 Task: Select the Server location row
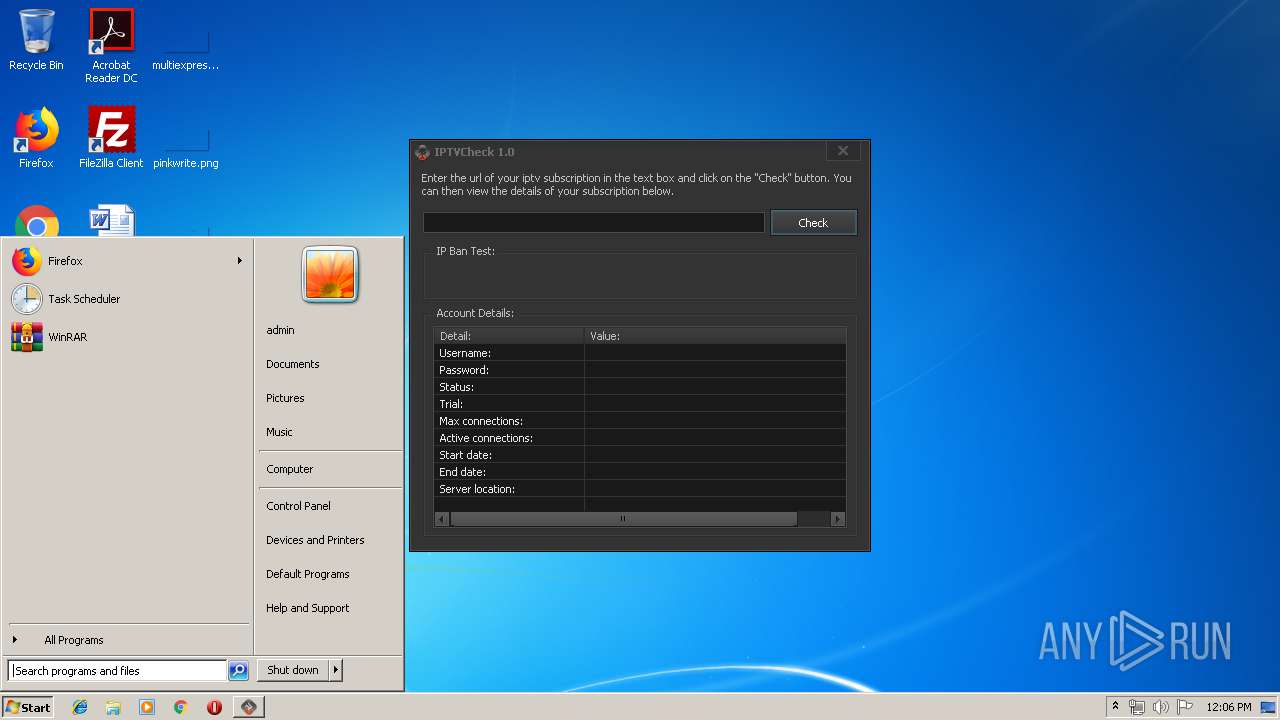tap(640, 489)
